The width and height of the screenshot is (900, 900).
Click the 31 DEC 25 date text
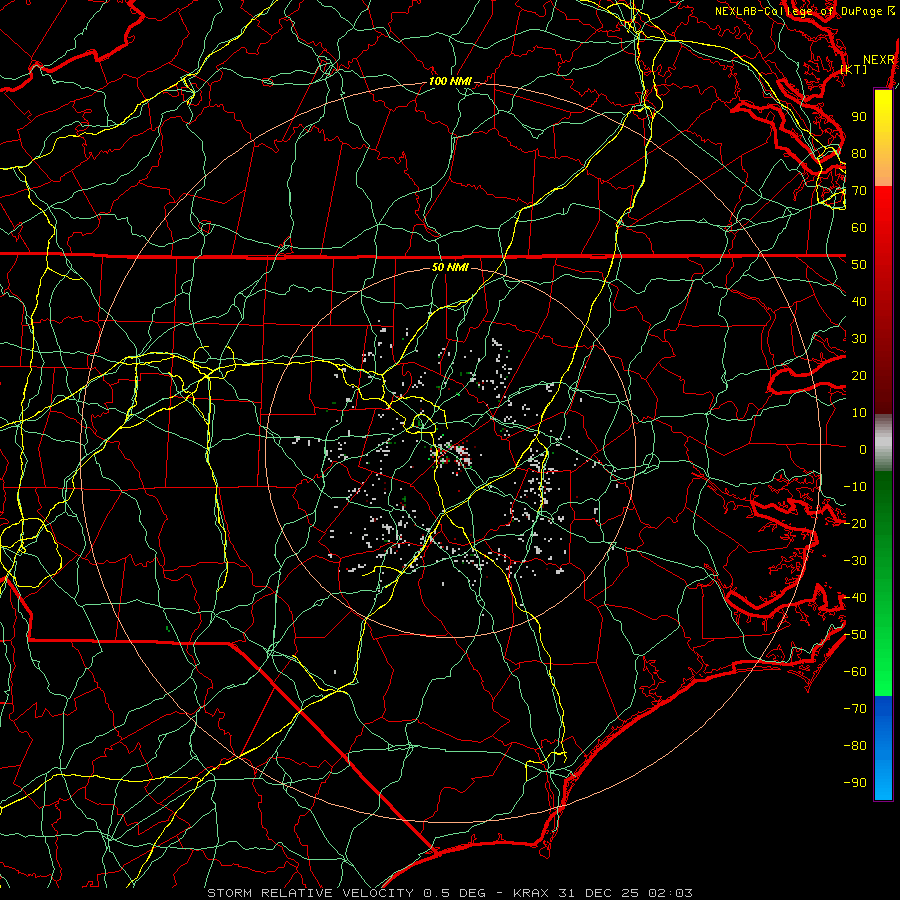click(x=598, y=893)
